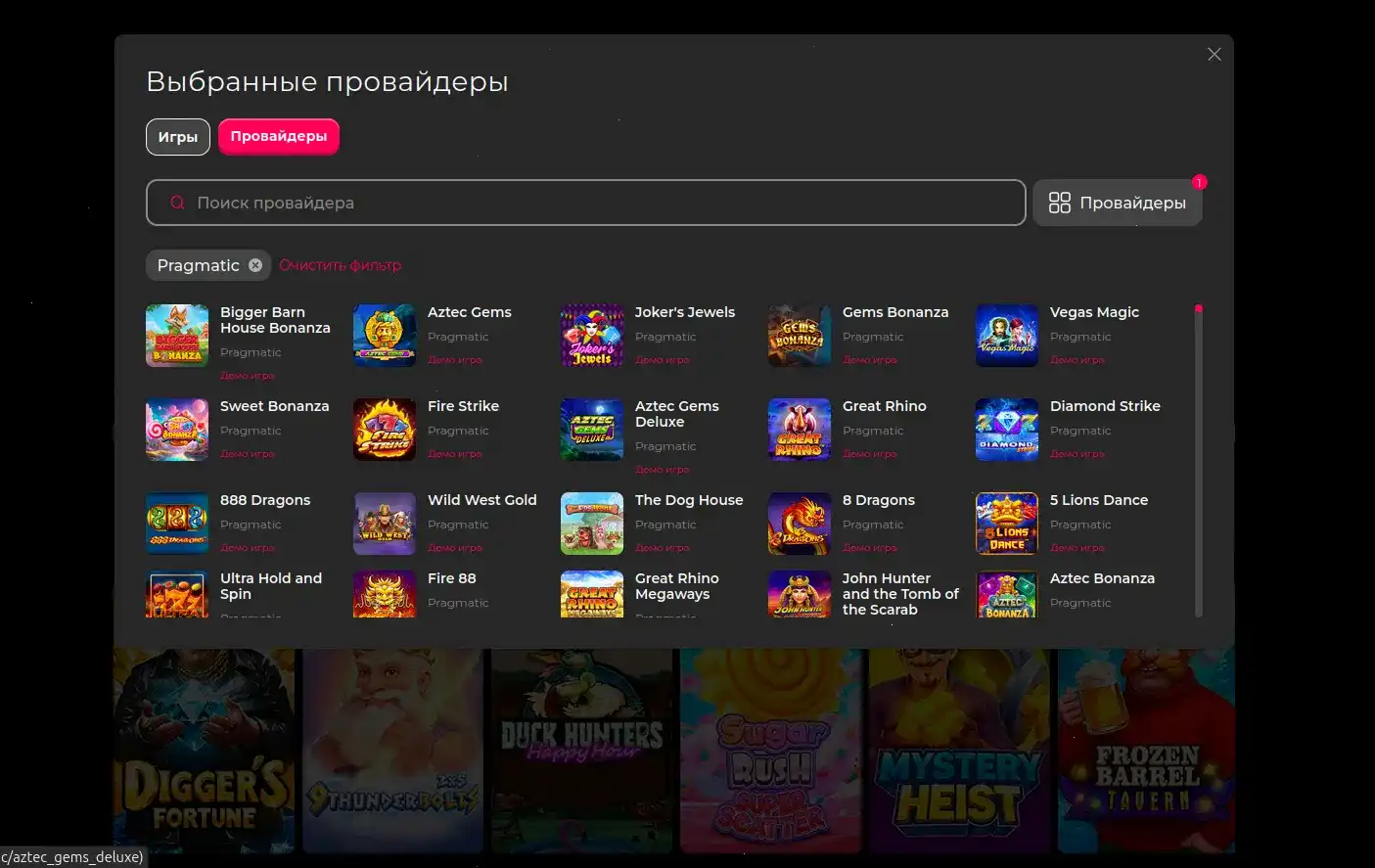The width and height of the screenshot is (1375, 868).
Task: Open the Aztec Gems game tile
Action: point(384,335)
